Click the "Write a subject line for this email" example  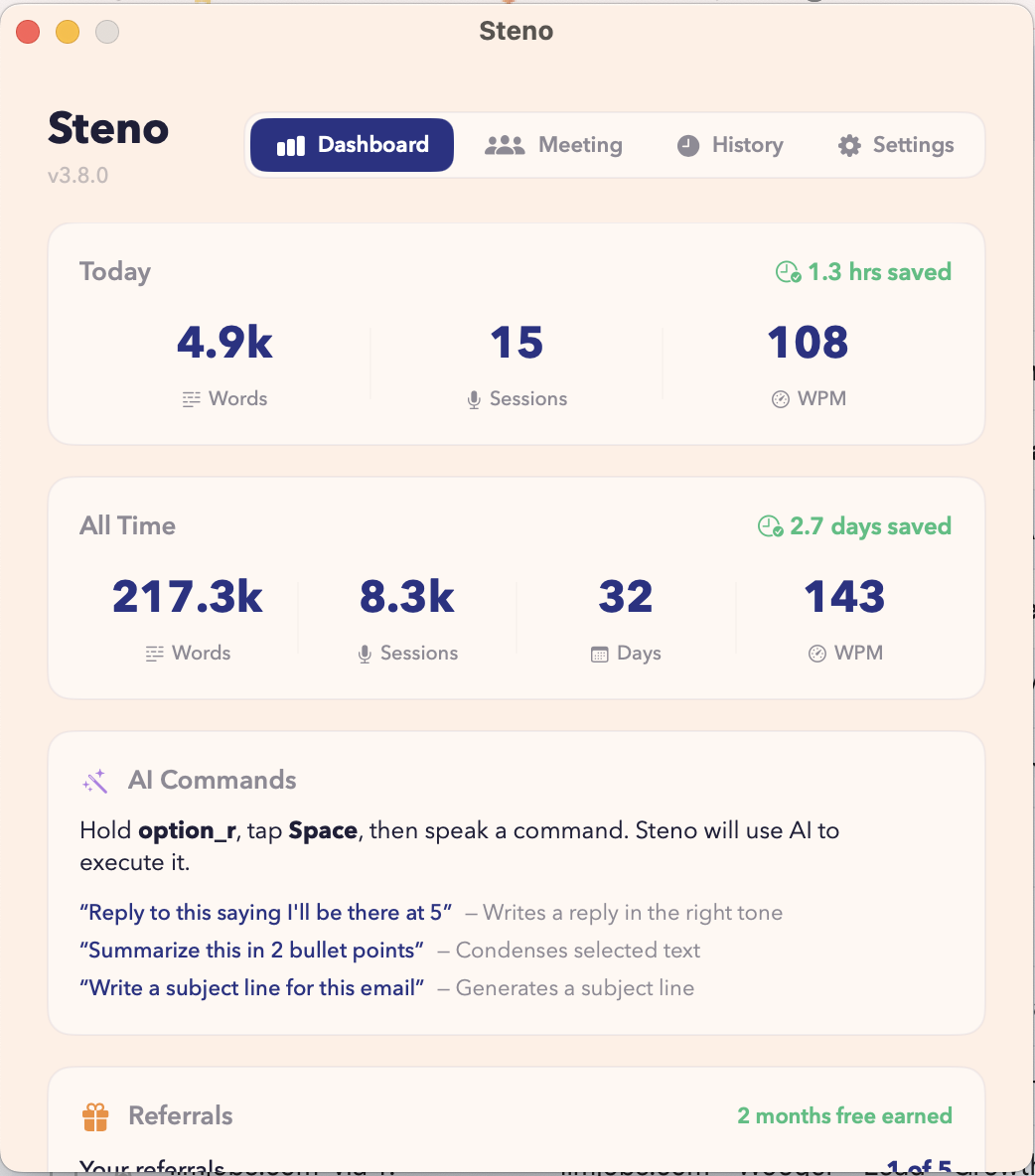(252, 988)
